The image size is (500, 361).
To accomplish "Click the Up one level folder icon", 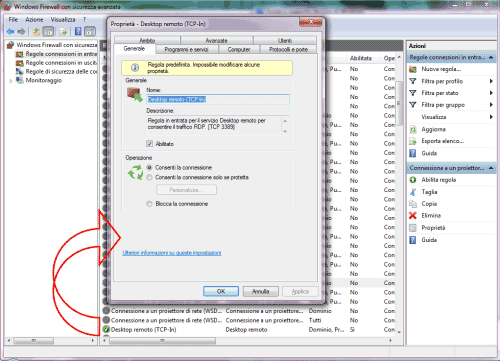I will (36, 32).
